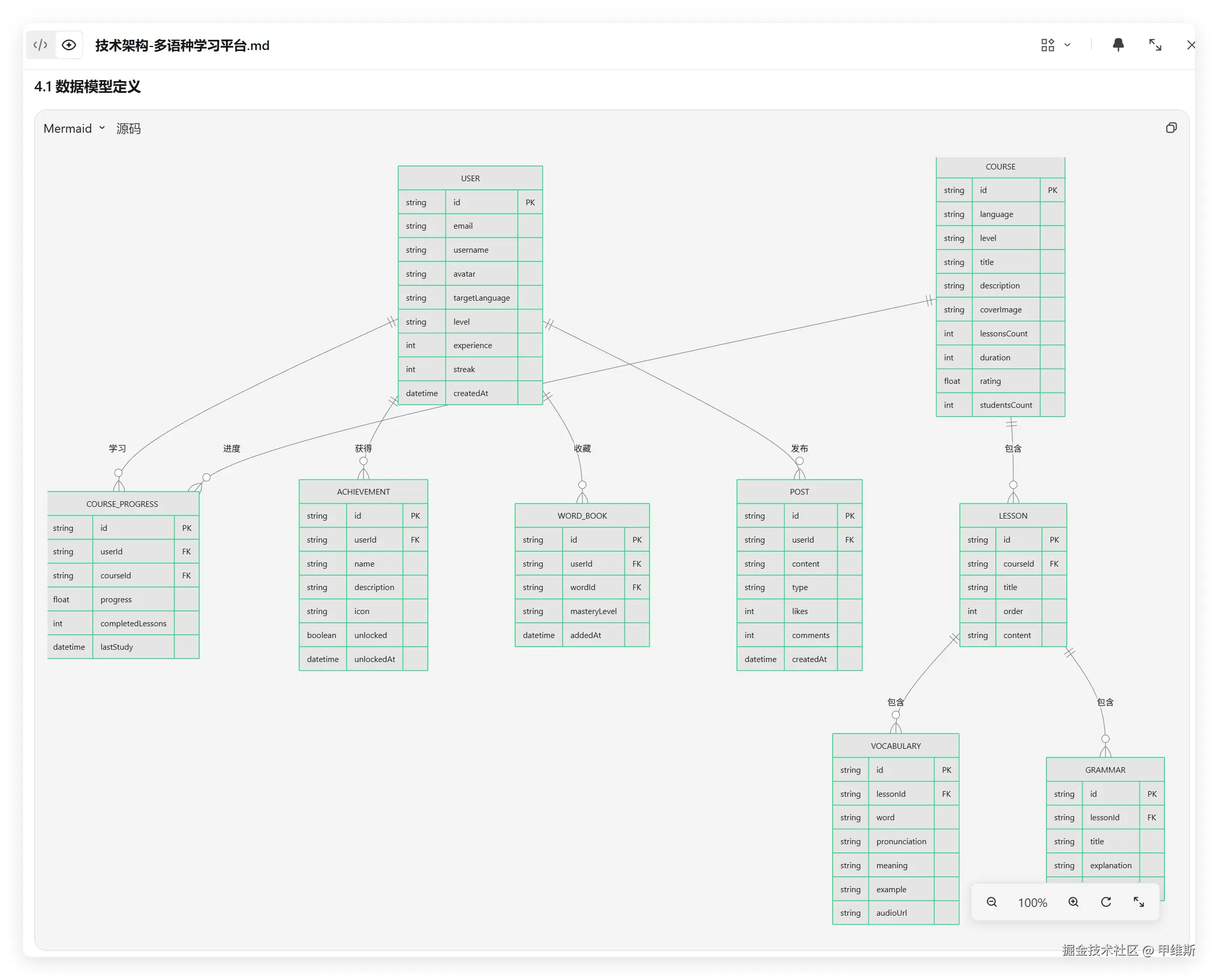Zoom out the diagram
1218x980 pixels.
991,902
